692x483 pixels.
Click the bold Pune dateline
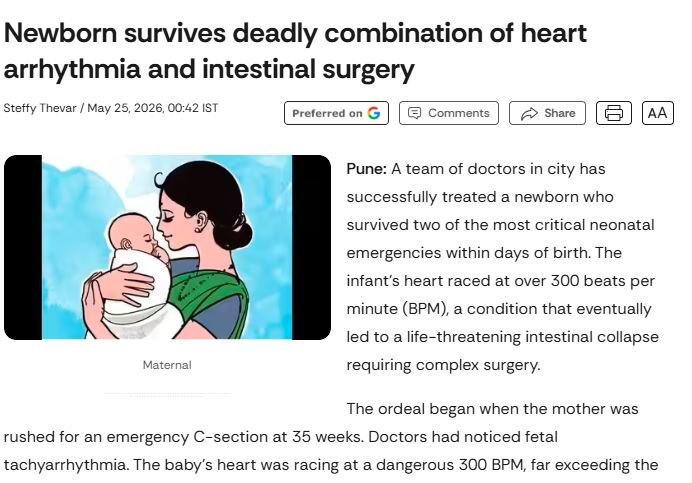tap(366, 169)
